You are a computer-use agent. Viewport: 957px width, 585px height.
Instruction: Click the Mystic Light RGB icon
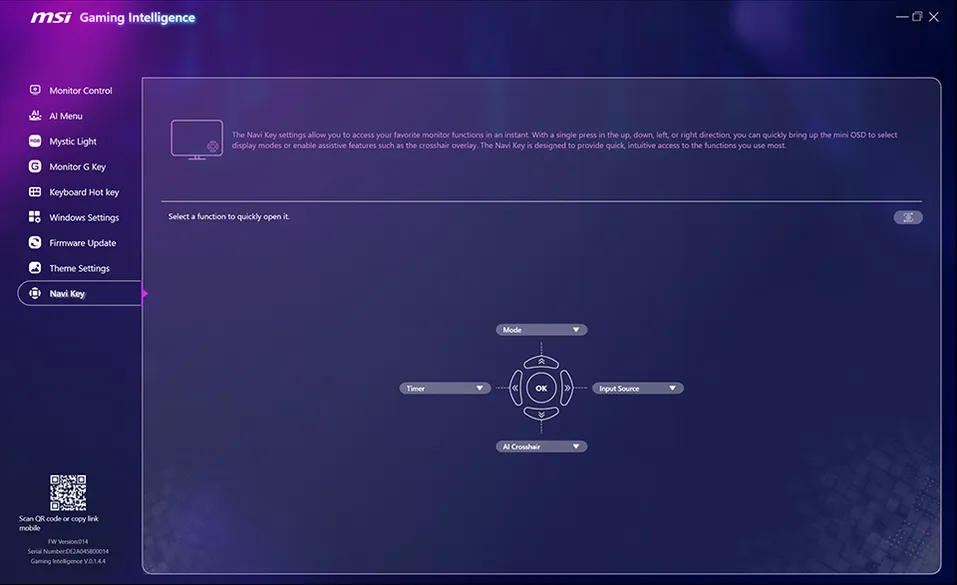pyautogui.click(x=35, y=141)
